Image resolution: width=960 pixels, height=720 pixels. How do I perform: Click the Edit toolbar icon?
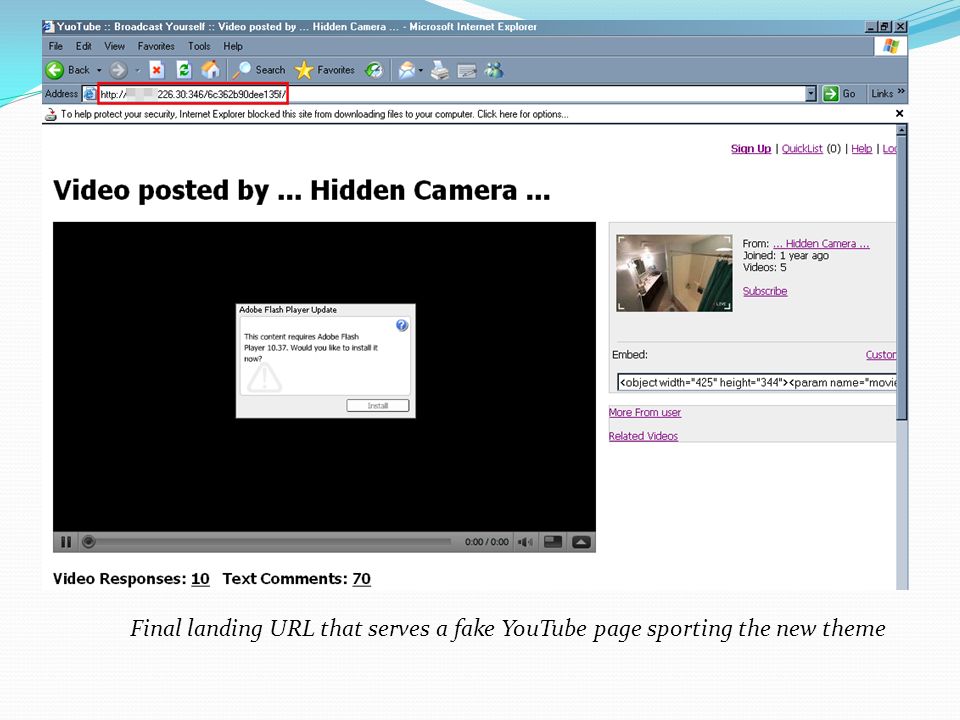467,71
